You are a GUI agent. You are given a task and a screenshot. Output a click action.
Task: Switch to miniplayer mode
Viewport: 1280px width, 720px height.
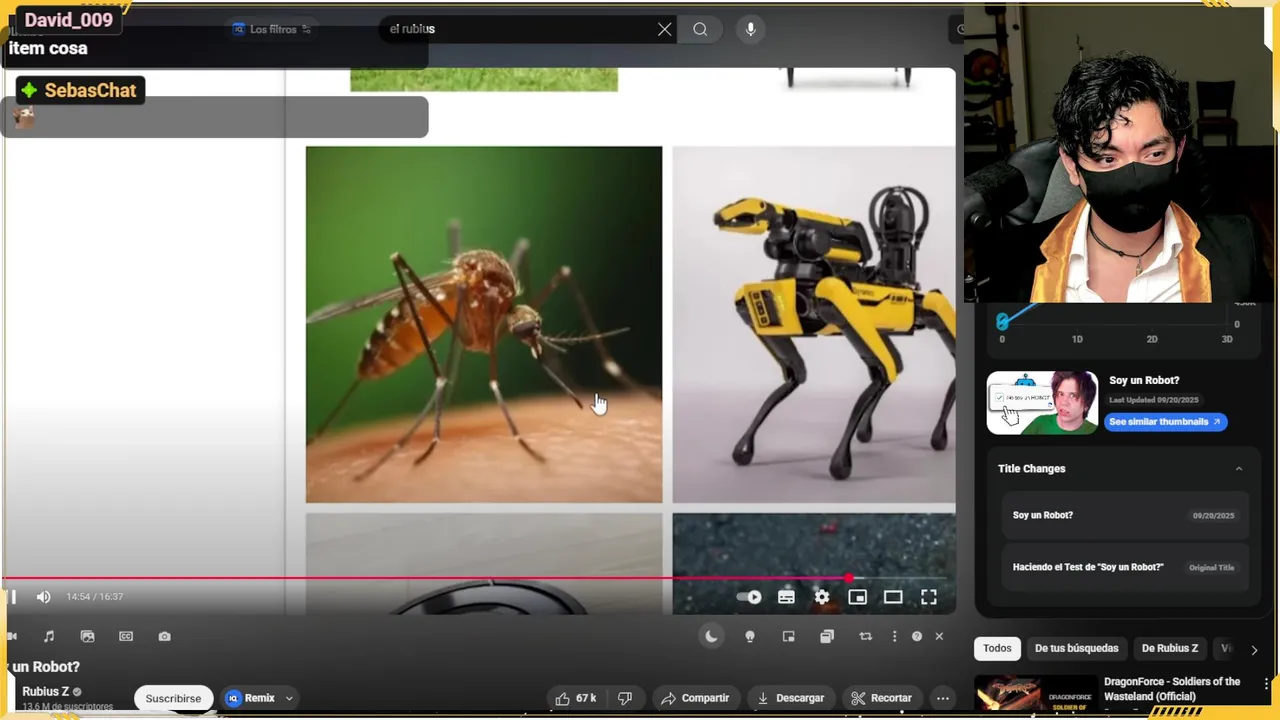[857, 597]
